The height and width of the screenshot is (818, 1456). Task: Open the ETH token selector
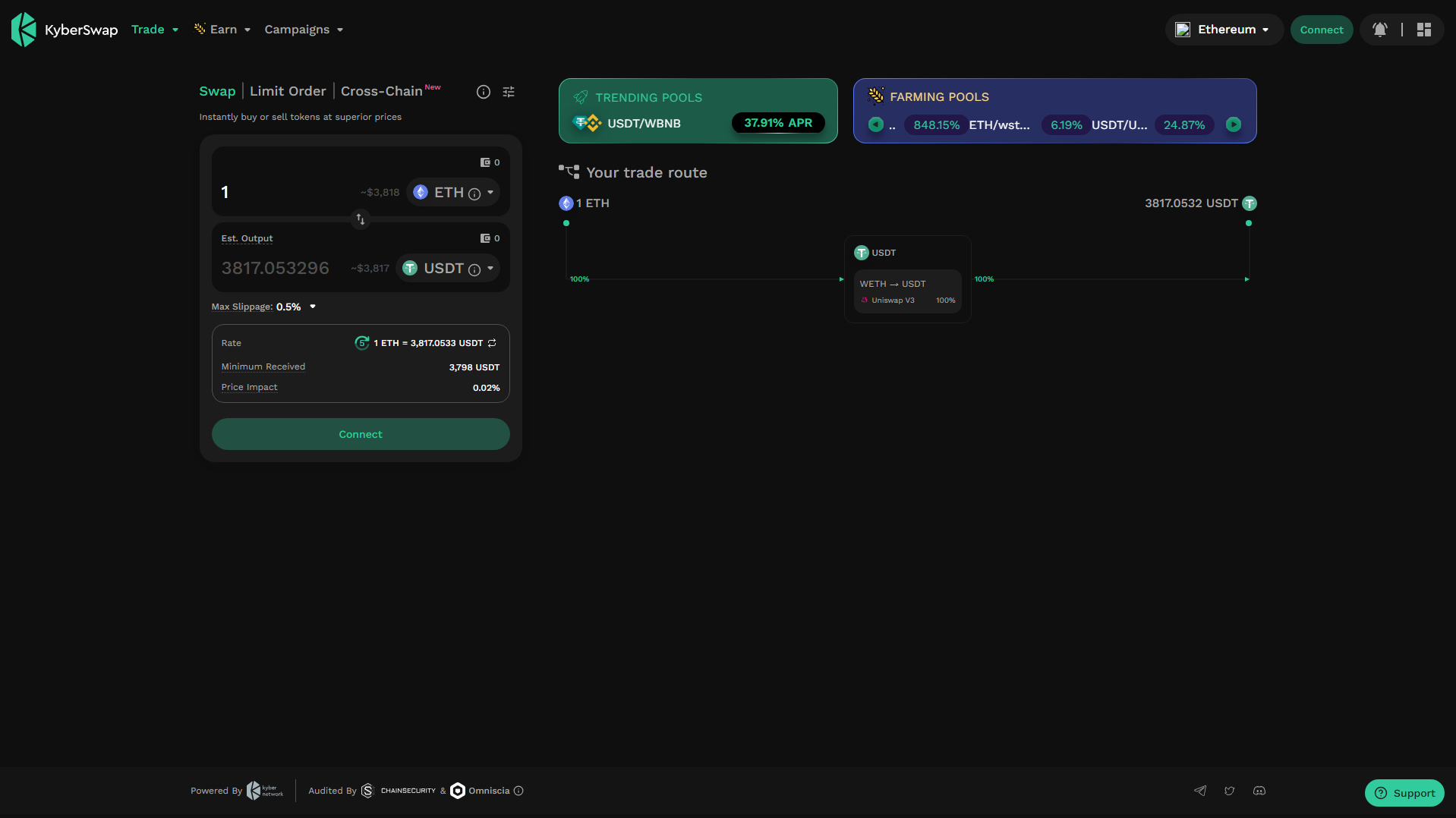(453, 193)
